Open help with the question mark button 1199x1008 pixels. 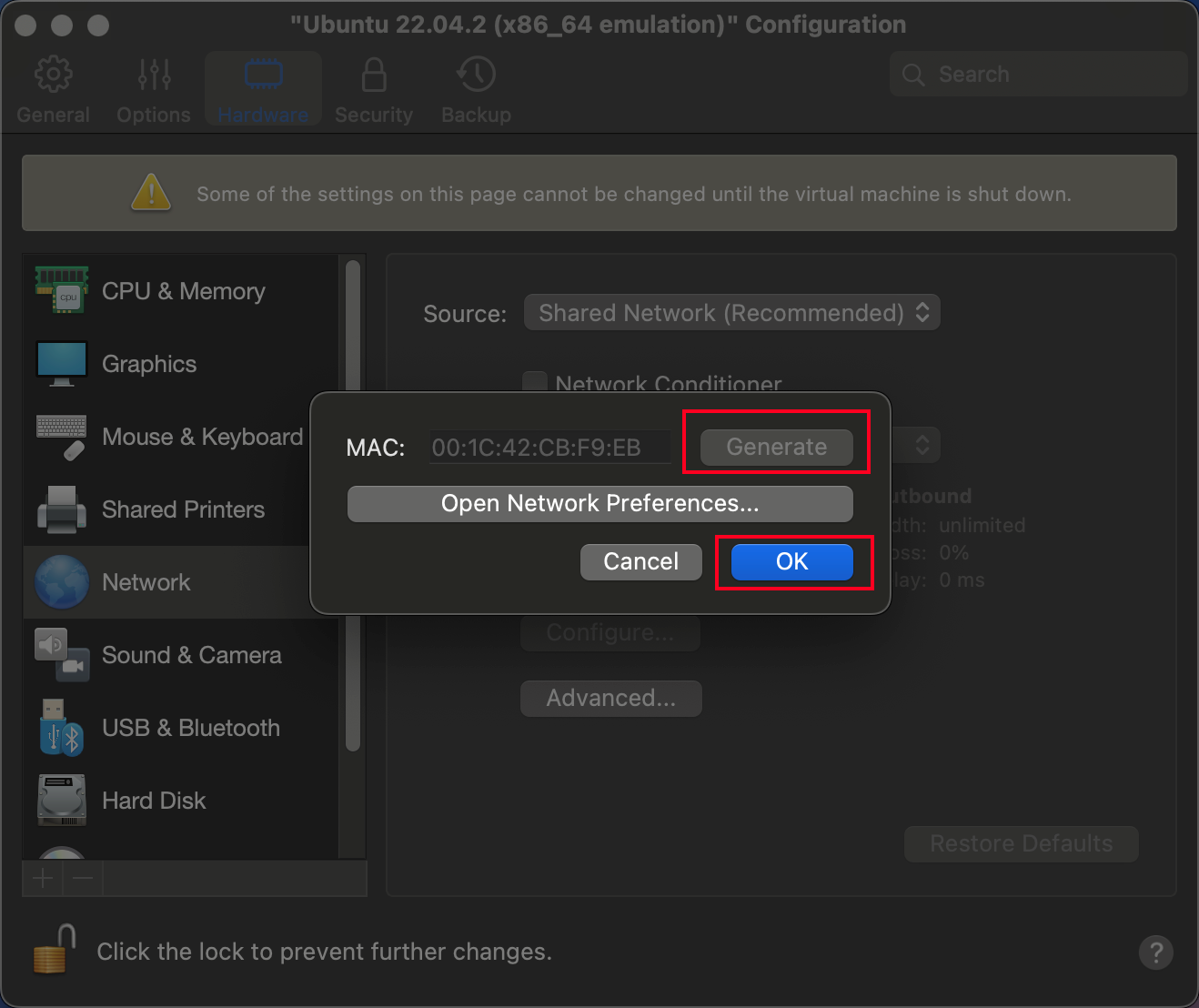pos(1155,953)
